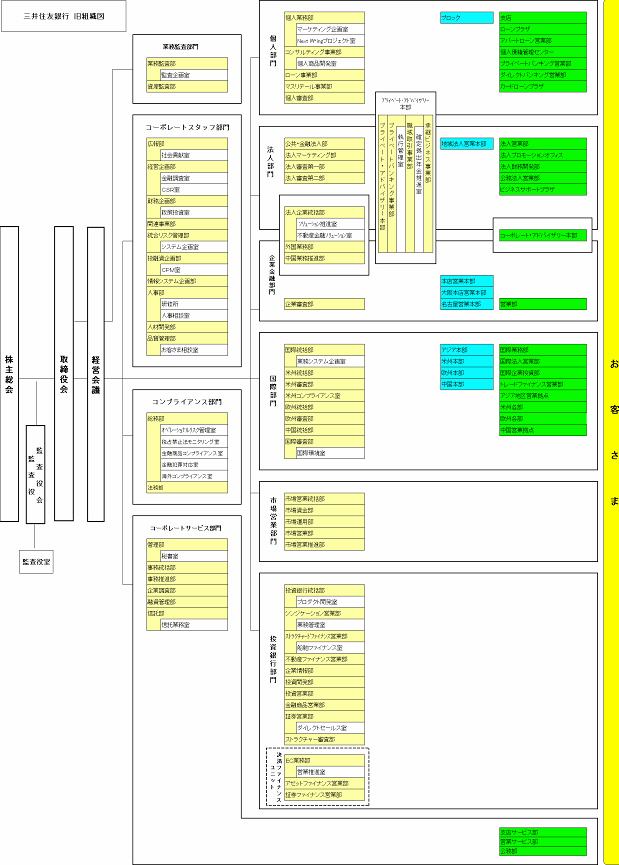
Task: Select the 証券ファイナンス営業部 cell
Action: click(x=324, y=795)
